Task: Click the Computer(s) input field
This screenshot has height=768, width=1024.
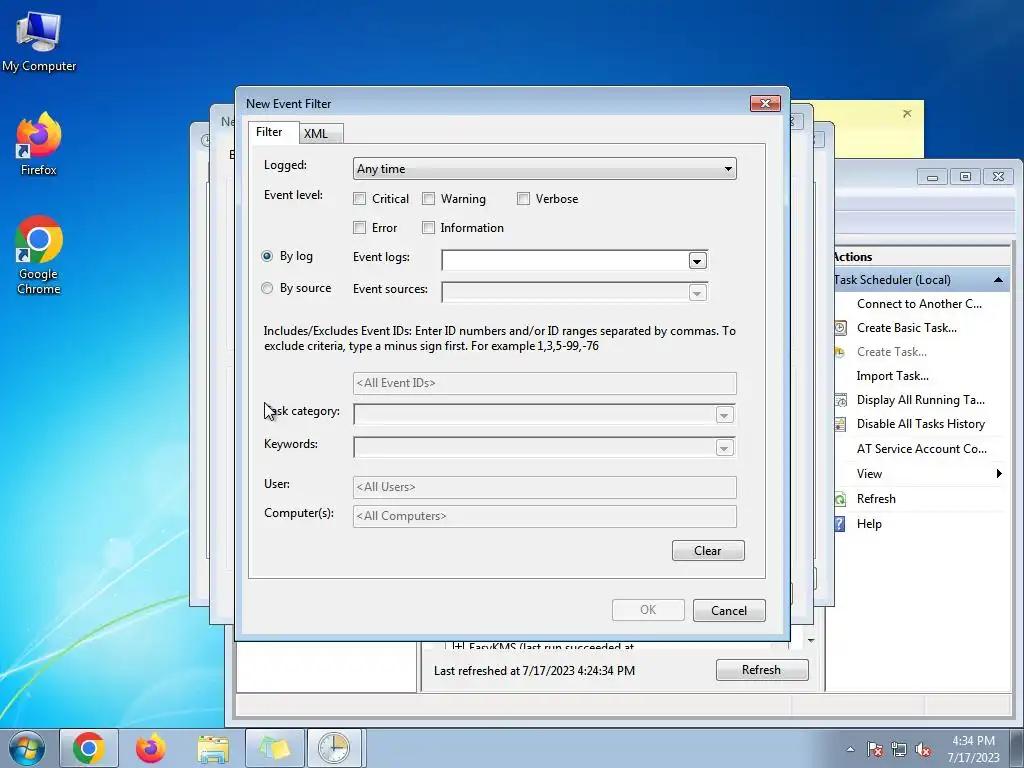Action: [x=545, y=516]
